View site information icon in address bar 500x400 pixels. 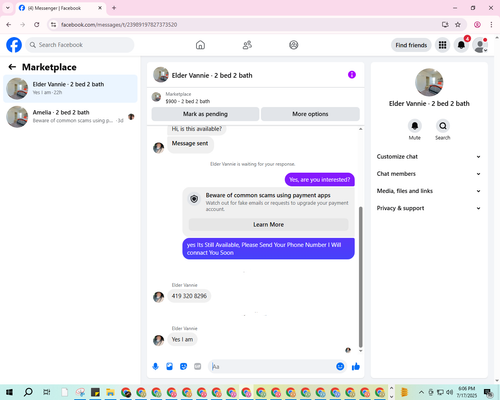[53, 24]
